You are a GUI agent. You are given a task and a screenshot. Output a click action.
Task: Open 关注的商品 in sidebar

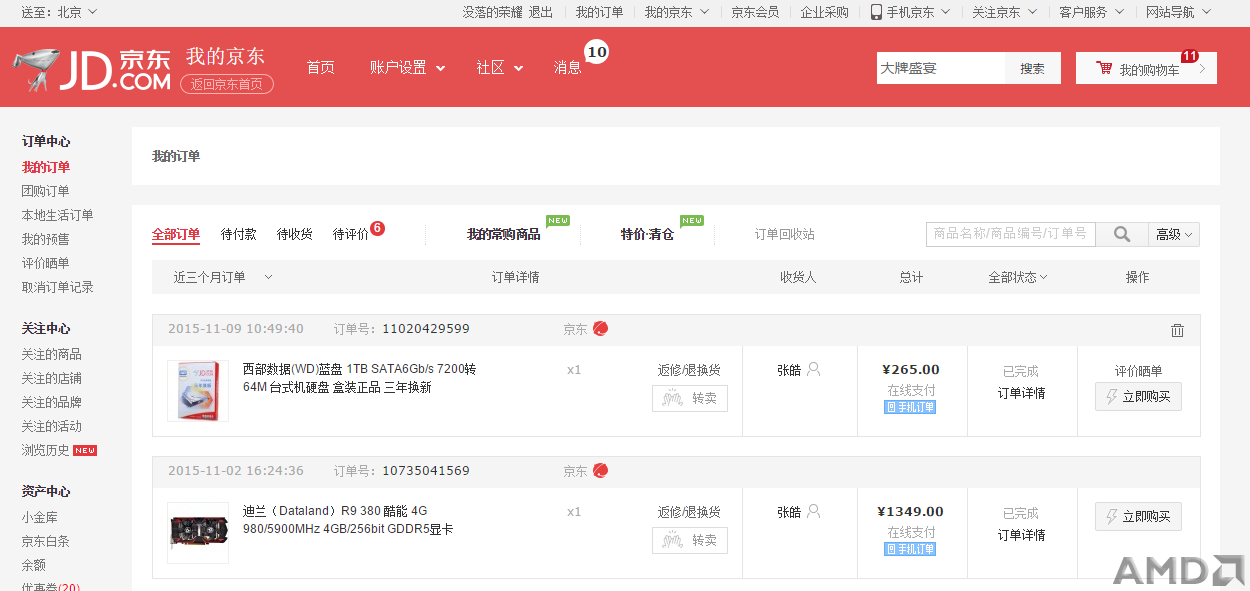[x=52, y=354]
